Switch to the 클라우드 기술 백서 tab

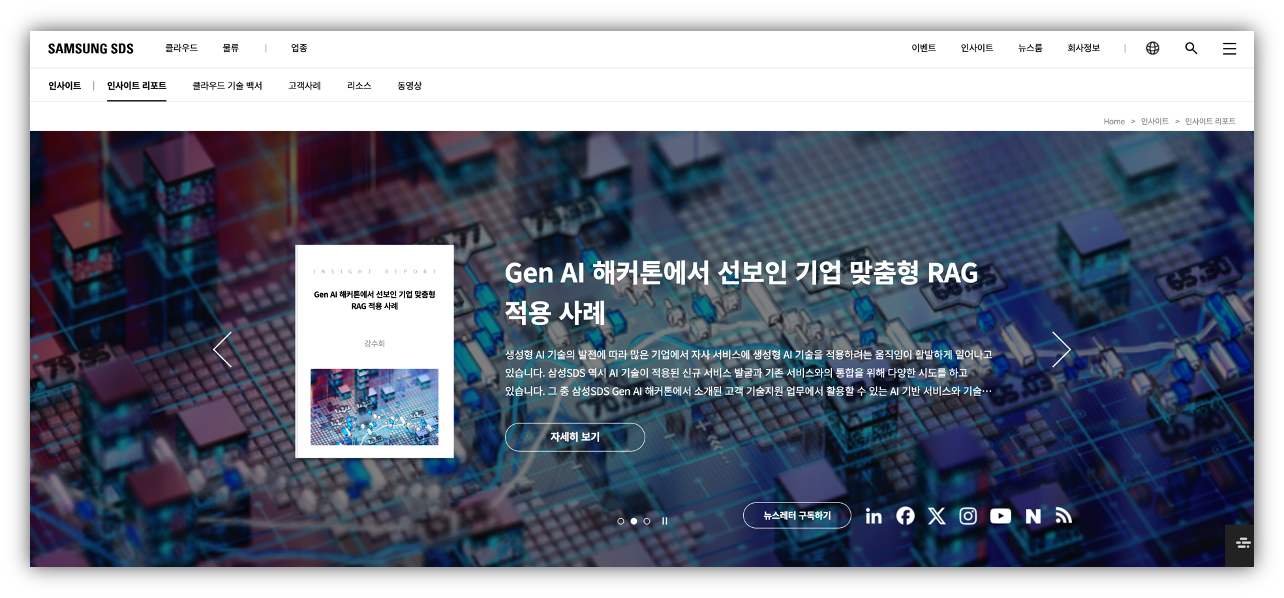pyautogui.click(x=227, y=86)
